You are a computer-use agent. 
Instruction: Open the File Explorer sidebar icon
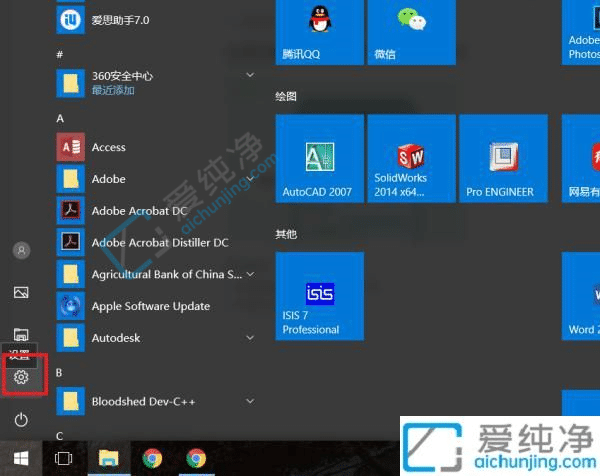21,334
